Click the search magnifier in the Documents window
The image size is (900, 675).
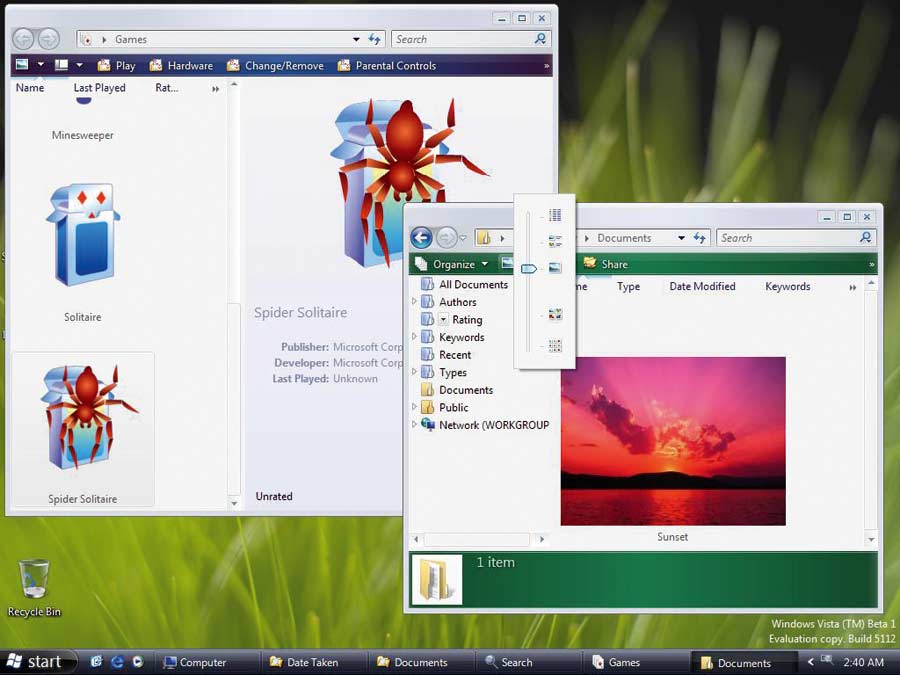[x=866, y=238]
